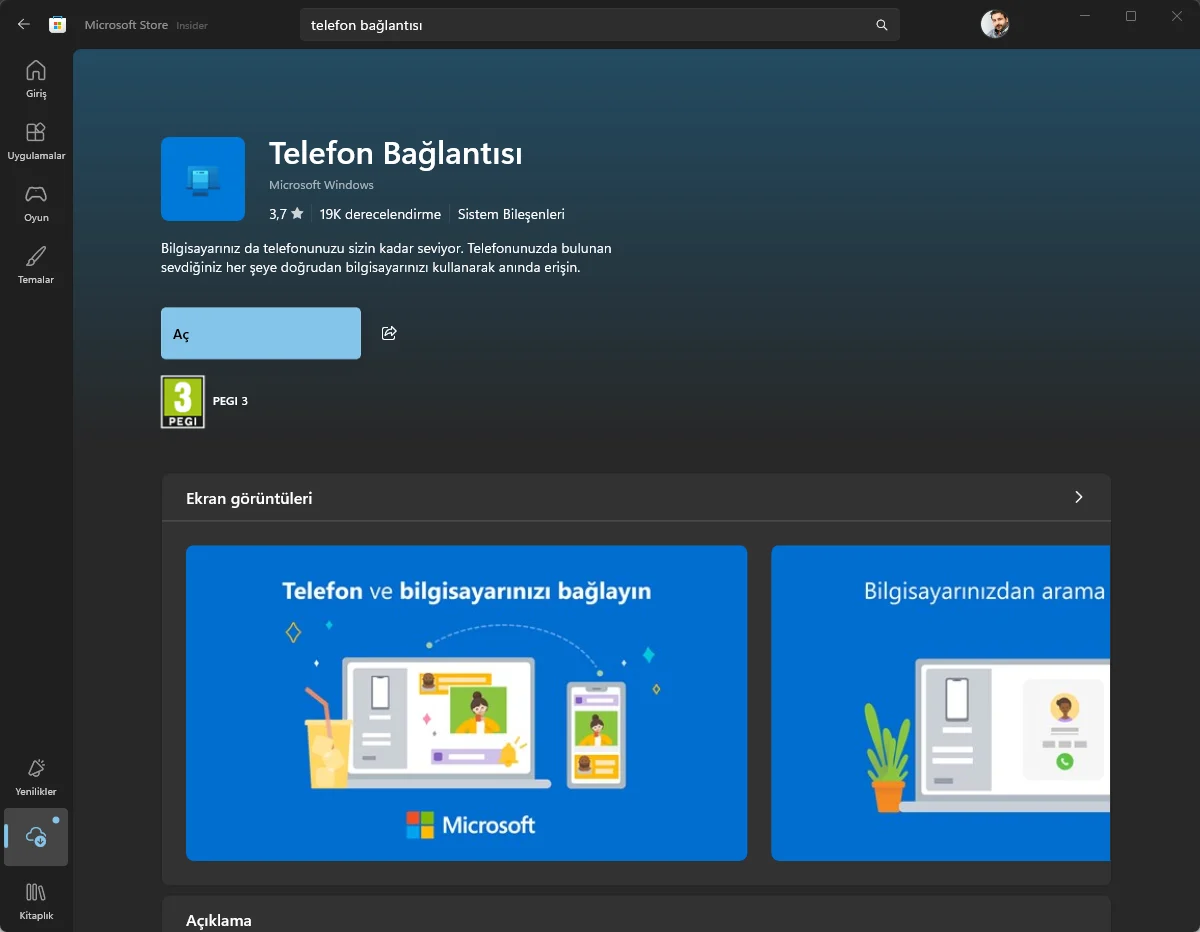Image resolution: width=1200 pixels, height=932 pixels.
Task: Click the 3,7 rating value
Action: point(278,214)
